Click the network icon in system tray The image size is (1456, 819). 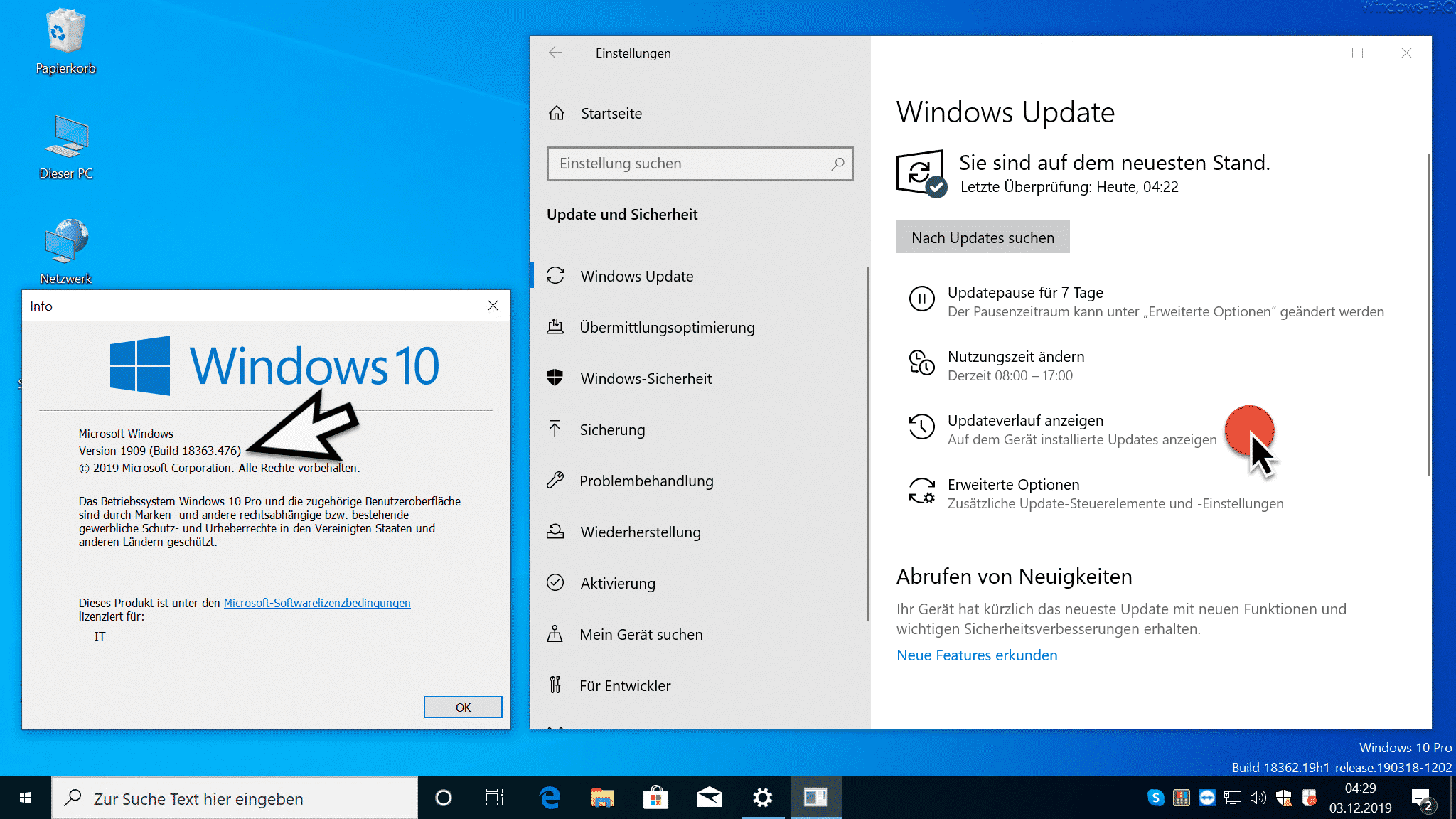click(1233, 798)
